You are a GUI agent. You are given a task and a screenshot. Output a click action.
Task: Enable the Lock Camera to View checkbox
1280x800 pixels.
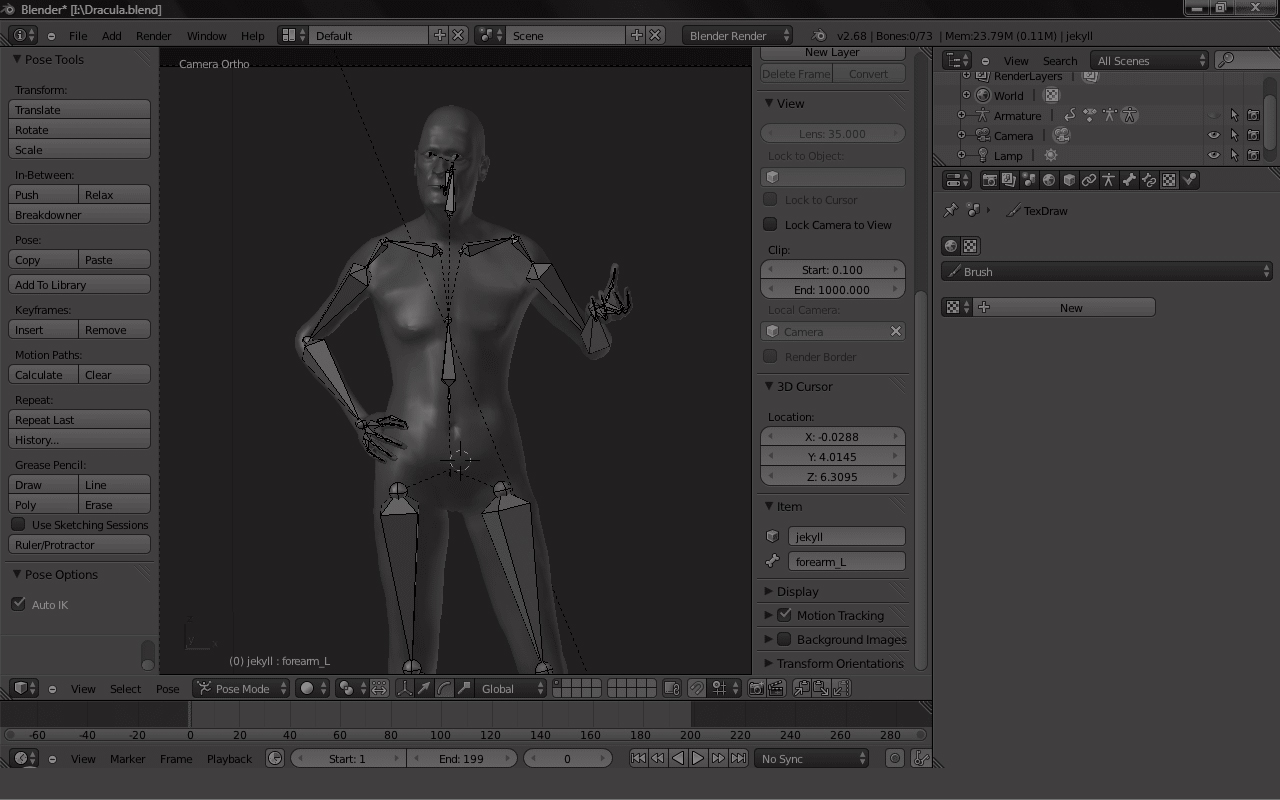pos(770,225)
